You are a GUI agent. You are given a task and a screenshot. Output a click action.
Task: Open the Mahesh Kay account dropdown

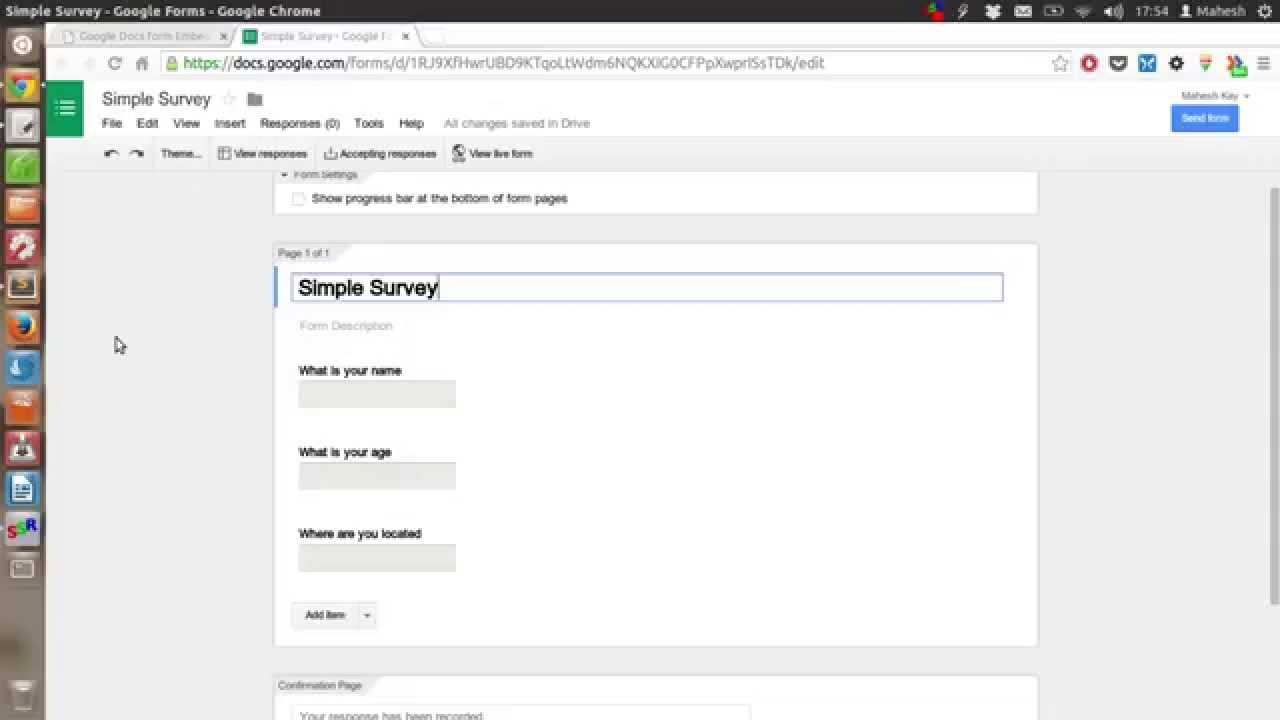pos(1215,96)
